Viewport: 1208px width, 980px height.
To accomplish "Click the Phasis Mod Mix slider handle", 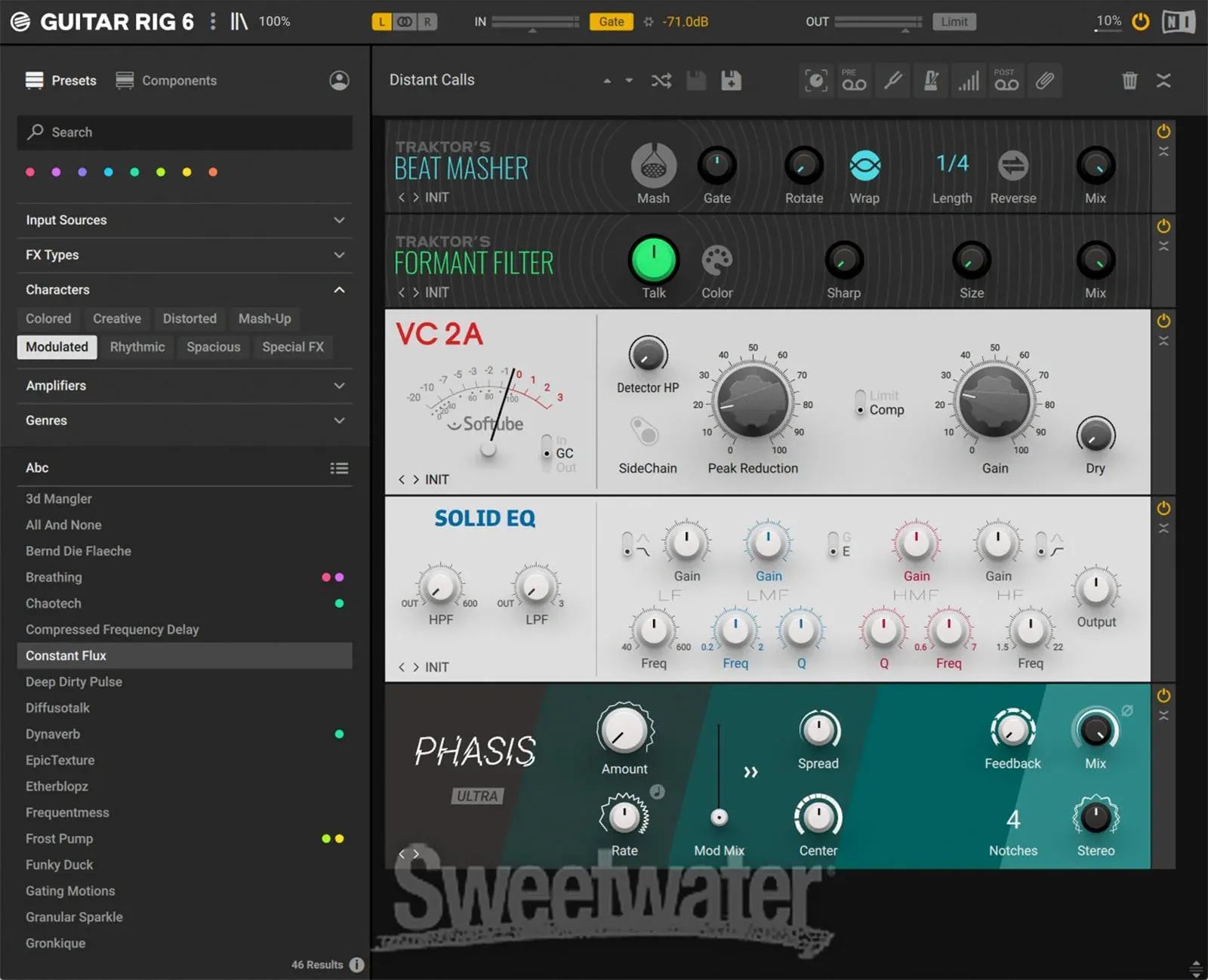I will [719, 817].
